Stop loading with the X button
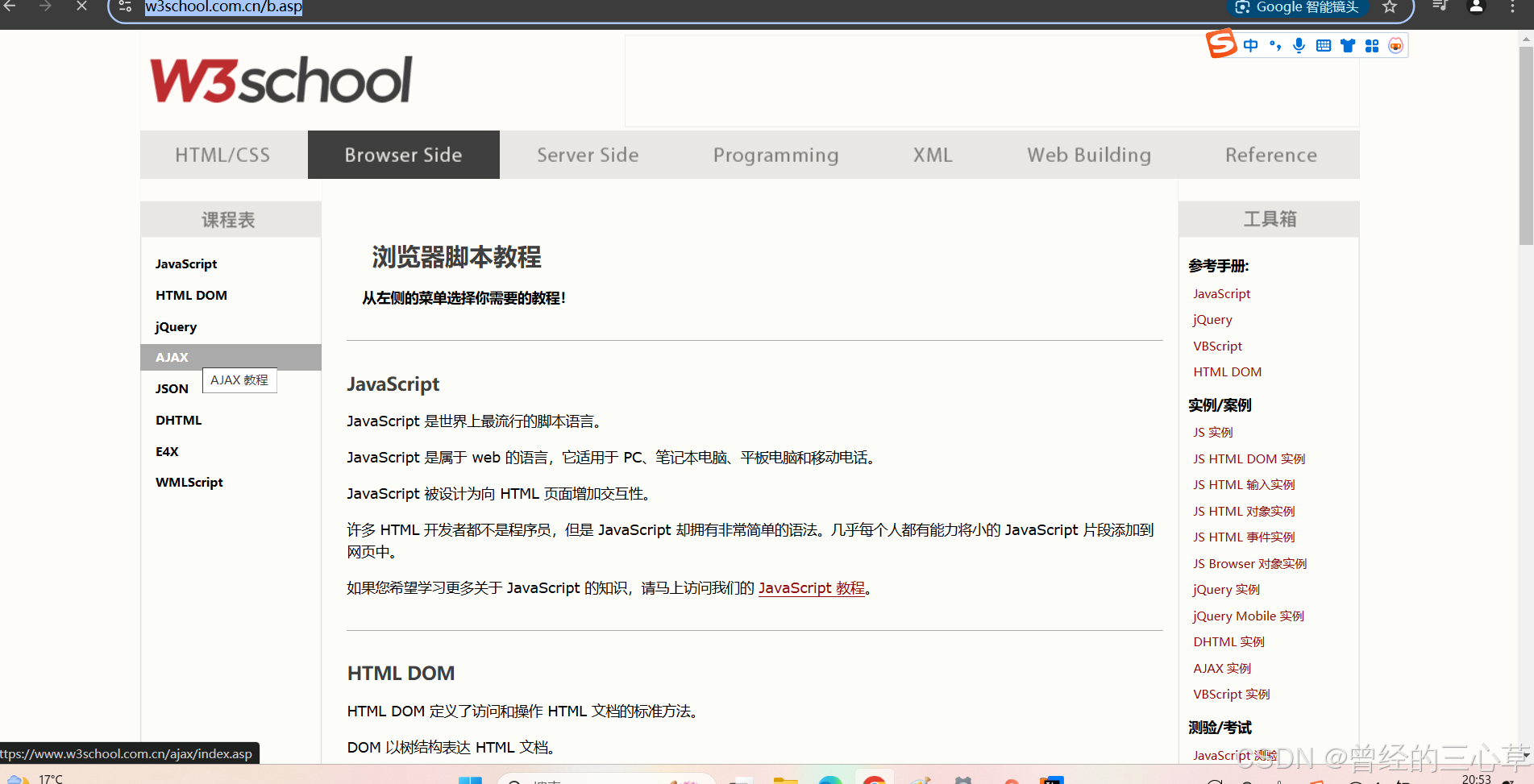The height and width of the screenshot is (784, 1534). (81, 6)
